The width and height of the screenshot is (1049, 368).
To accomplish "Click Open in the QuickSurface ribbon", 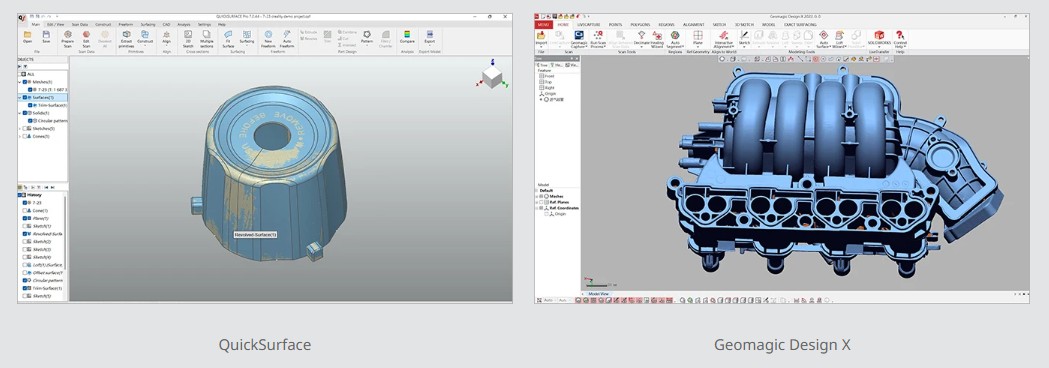I will (27, 37).
